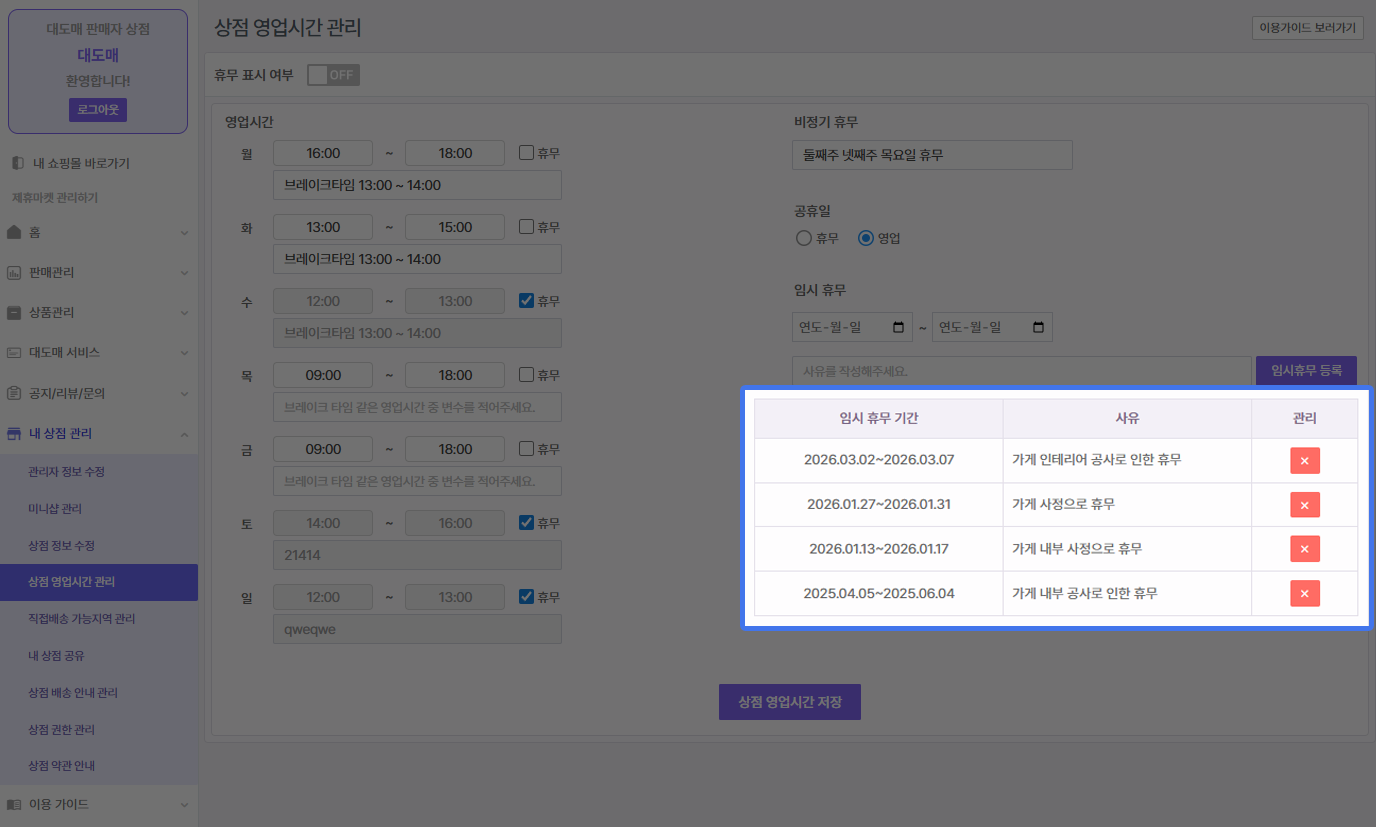Open calendar picker for temporary closure start date

click(898, 327)
